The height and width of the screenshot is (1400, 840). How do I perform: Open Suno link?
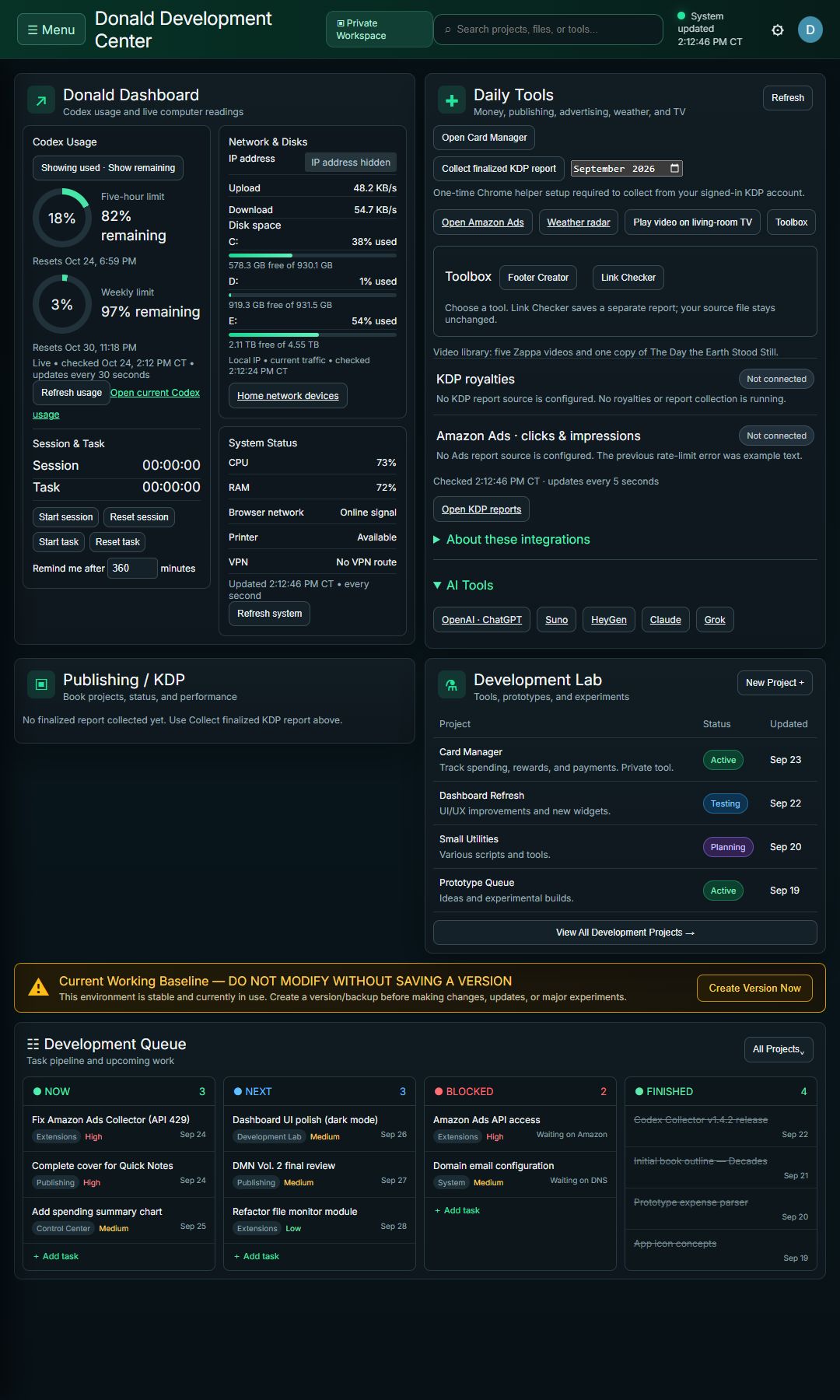pos(556,619)
